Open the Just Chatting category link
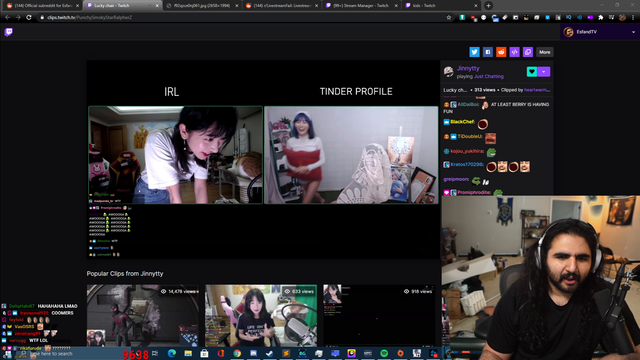The height and width of the screenshot is (360, 640). coord(489,76)
